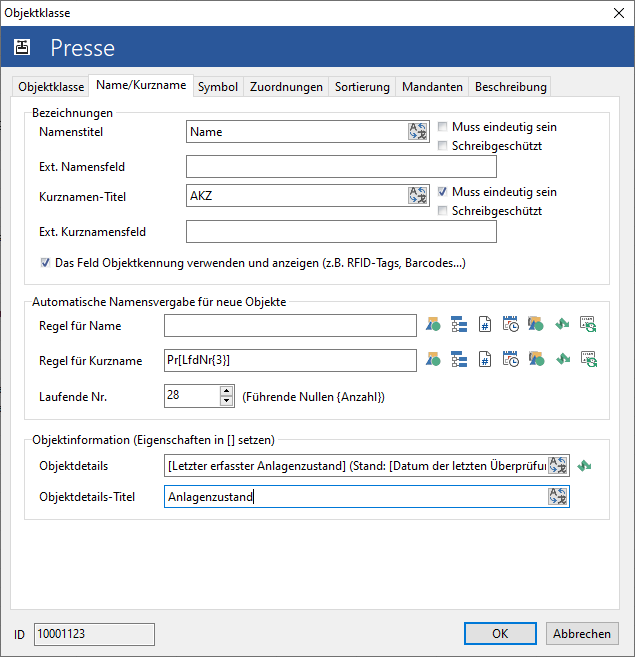
Task: Insert the running number (#) placeholder into Regel für Name
Action: 485,325
